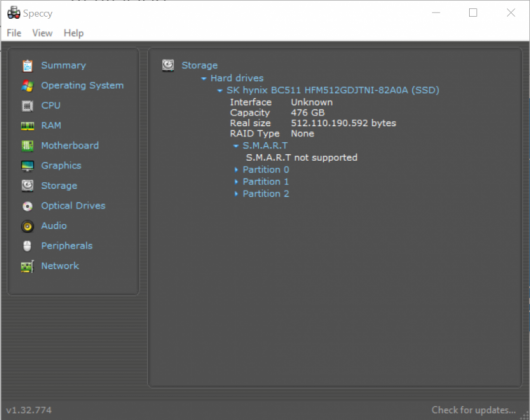Click the RAM memory stick icon
Viewport: 530px width, 420px height.
pyautogui.click(x=27, y=126)
